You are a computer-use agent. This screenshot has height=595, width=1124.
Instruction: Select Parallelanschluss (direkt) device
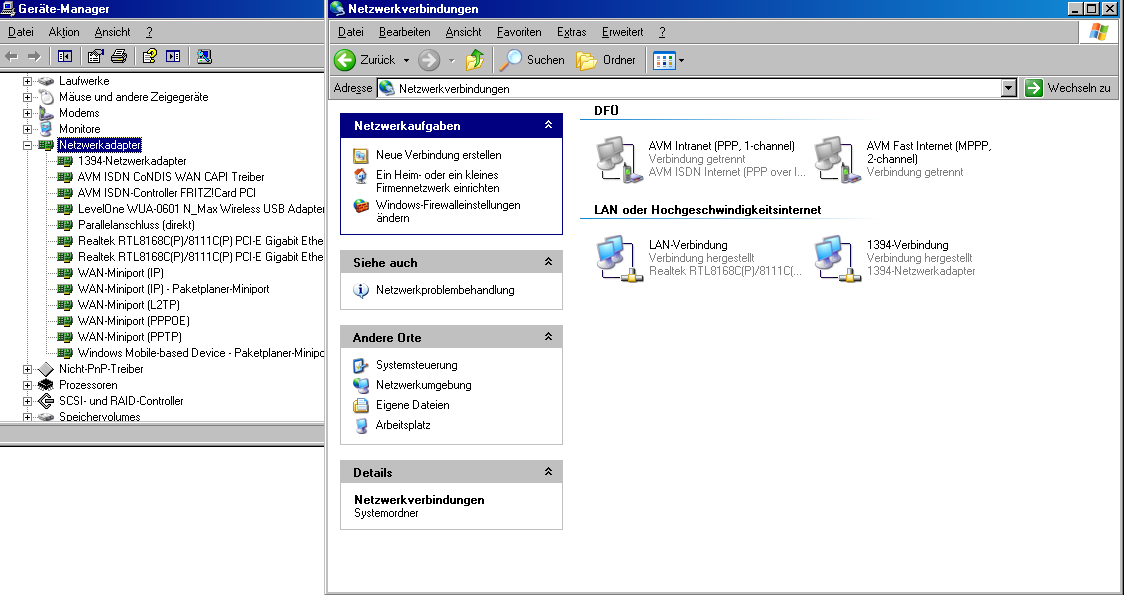coord(136,225)
